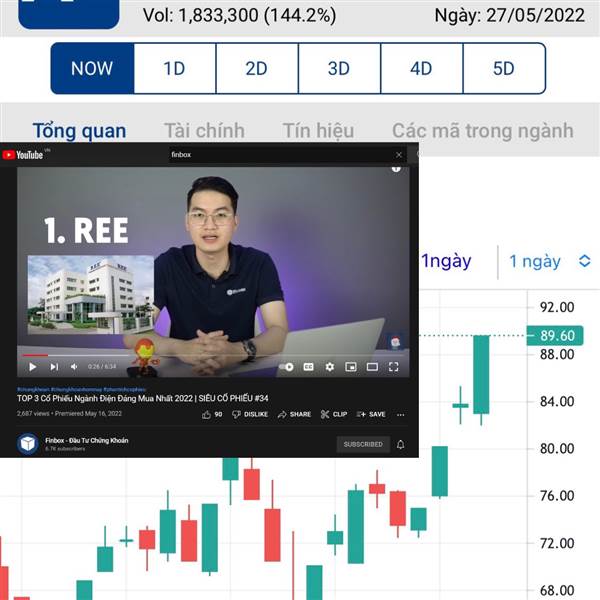
Task: Select the 5D period tab
Action: click(x=504, y=68)
